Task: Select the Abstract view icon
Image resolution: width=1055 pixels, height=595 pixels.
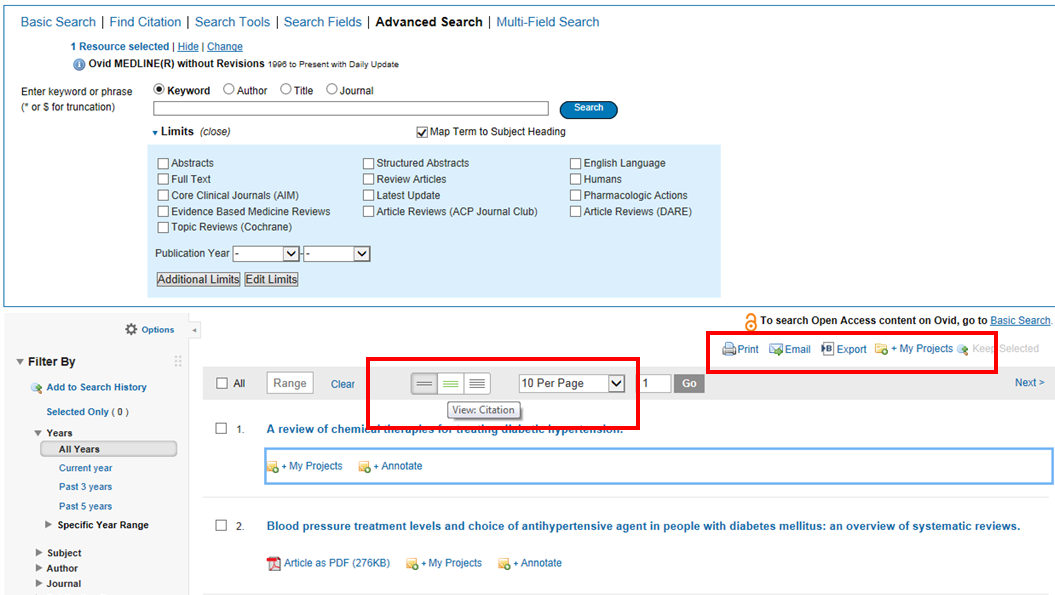Action: [477, 383]
